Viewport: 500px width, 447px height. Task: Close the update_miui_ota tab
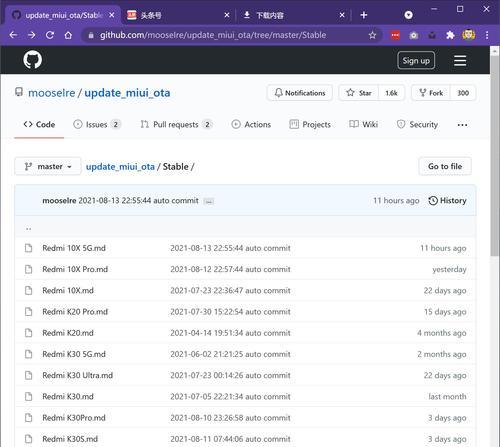click(x=112, y=15)
